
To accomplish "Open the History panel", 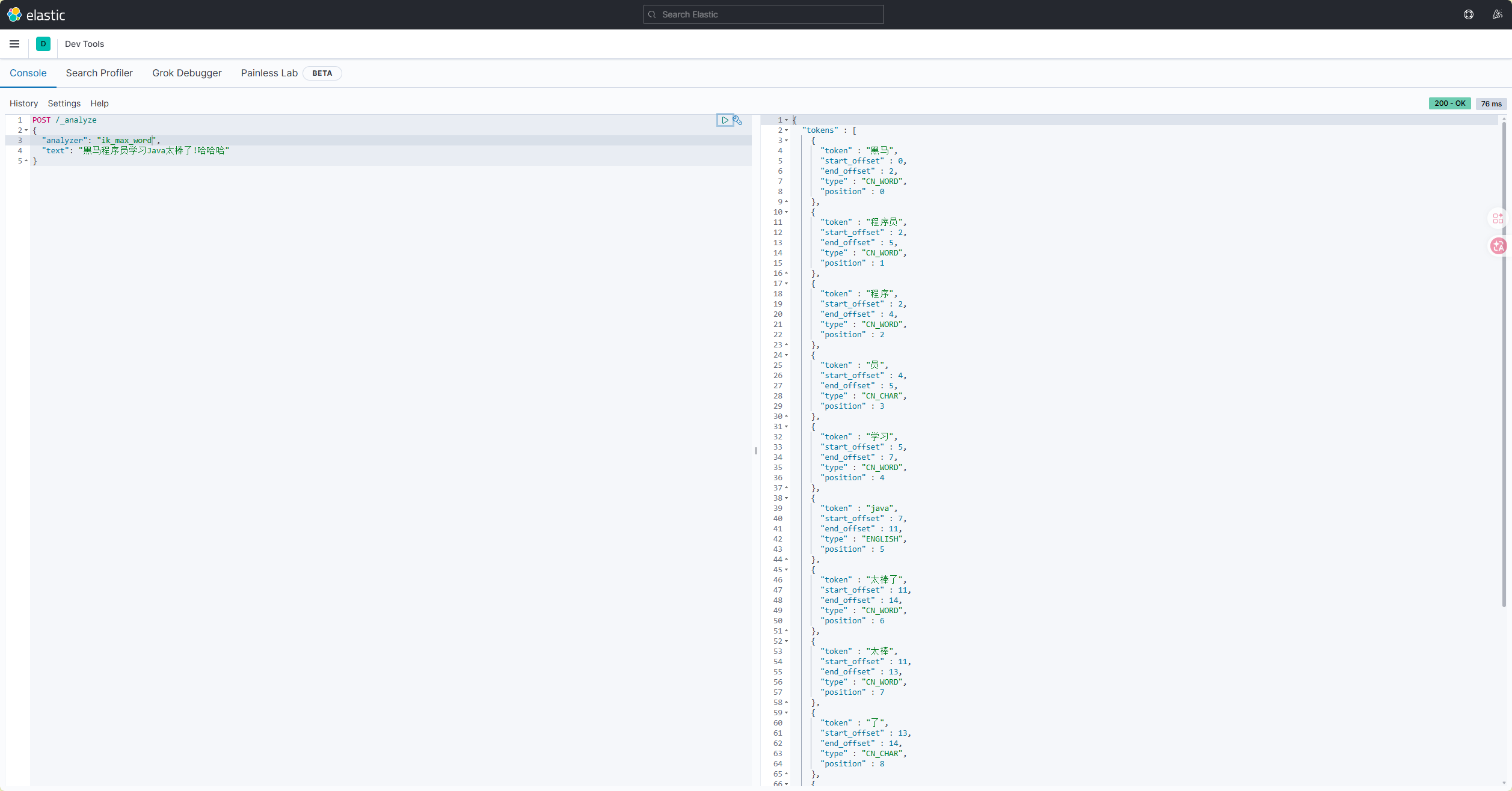I will [23, 103].
